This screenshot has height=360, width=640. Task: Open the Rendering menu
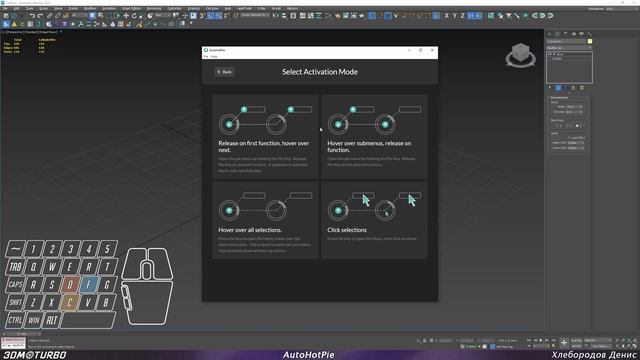[154, 8]
